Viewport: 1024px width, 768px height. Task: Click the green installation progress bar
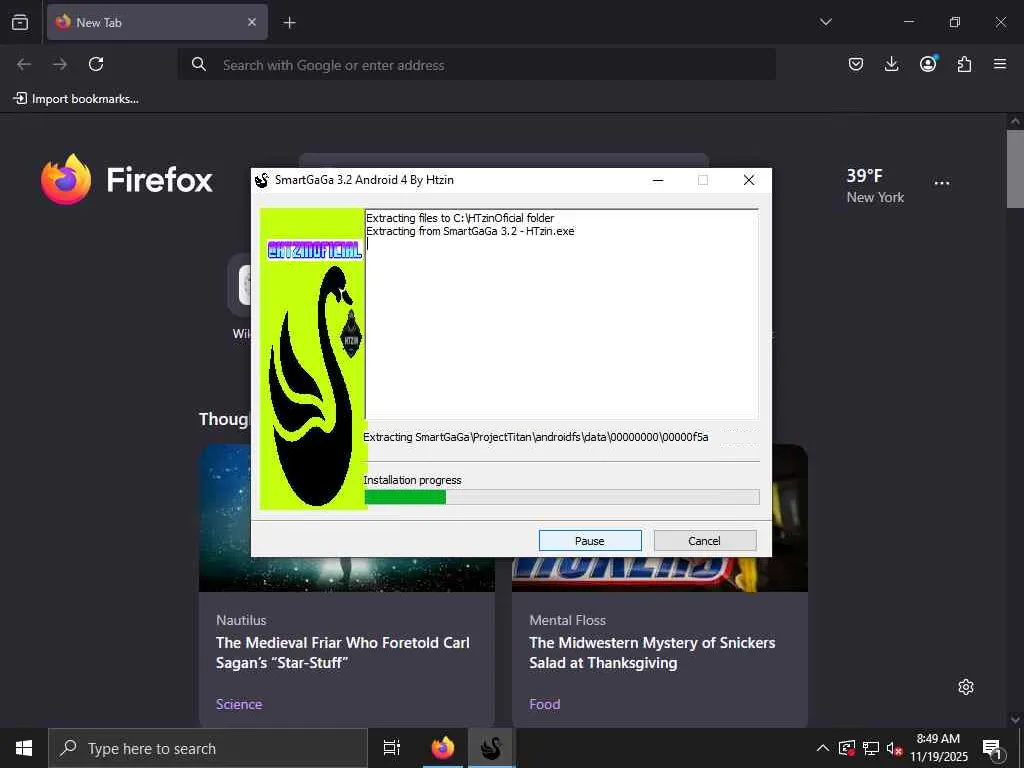562,498
